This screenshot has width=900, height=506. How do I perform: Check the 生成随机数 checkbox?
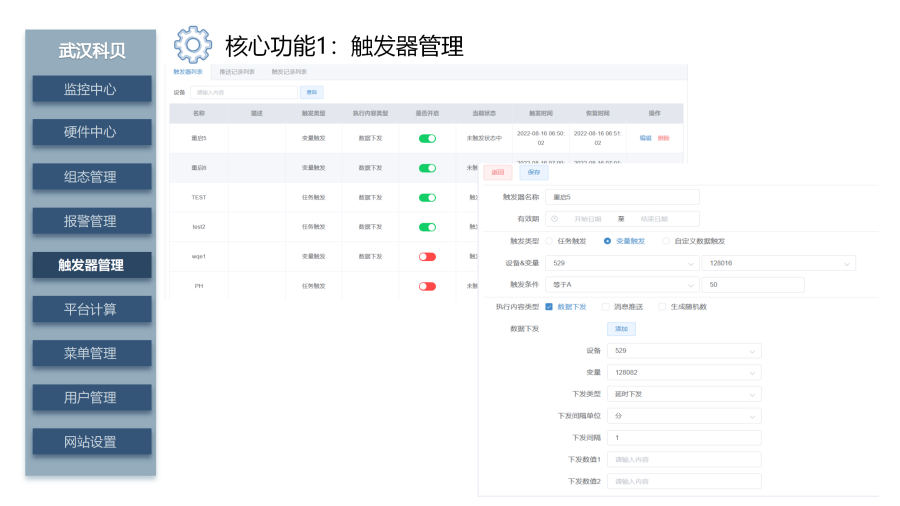[662, 307]
